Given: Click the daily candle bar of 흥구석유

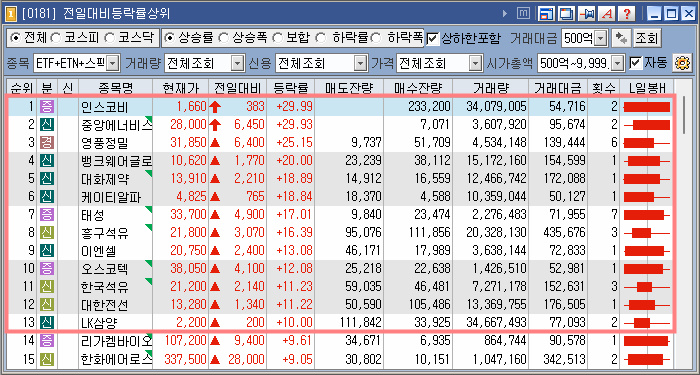Looking at the screenshot, I should pos(647,233).
